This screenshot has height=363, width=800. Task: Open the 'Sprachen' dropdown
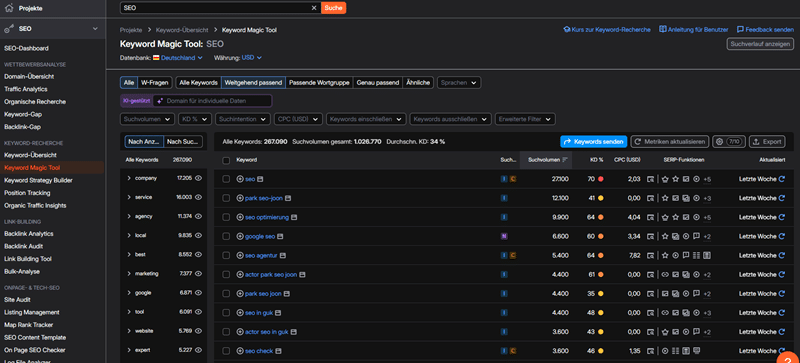[x=459, y=82]
